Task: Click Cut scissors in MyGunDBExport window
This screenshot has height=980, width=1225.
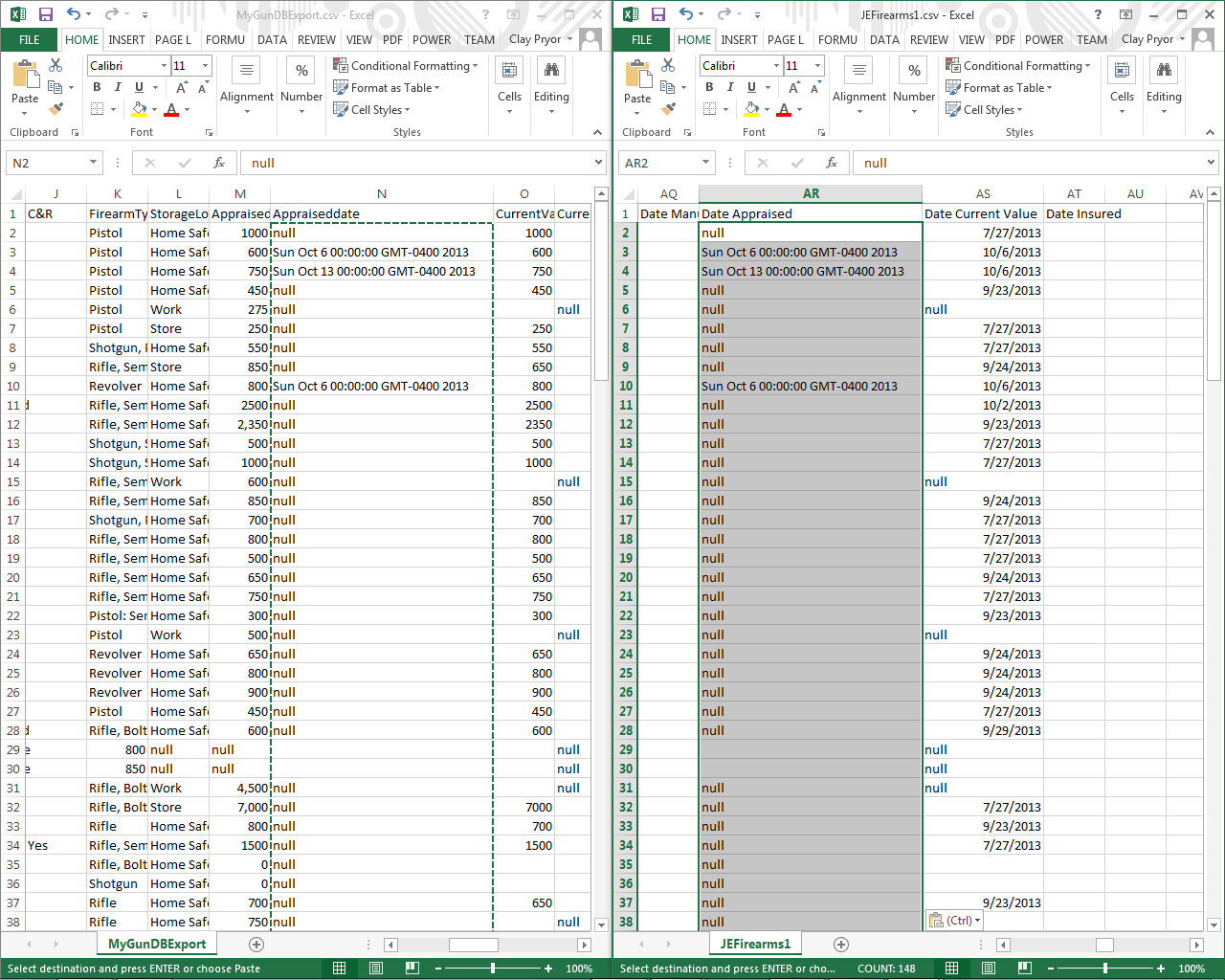Action: (56, 65)
